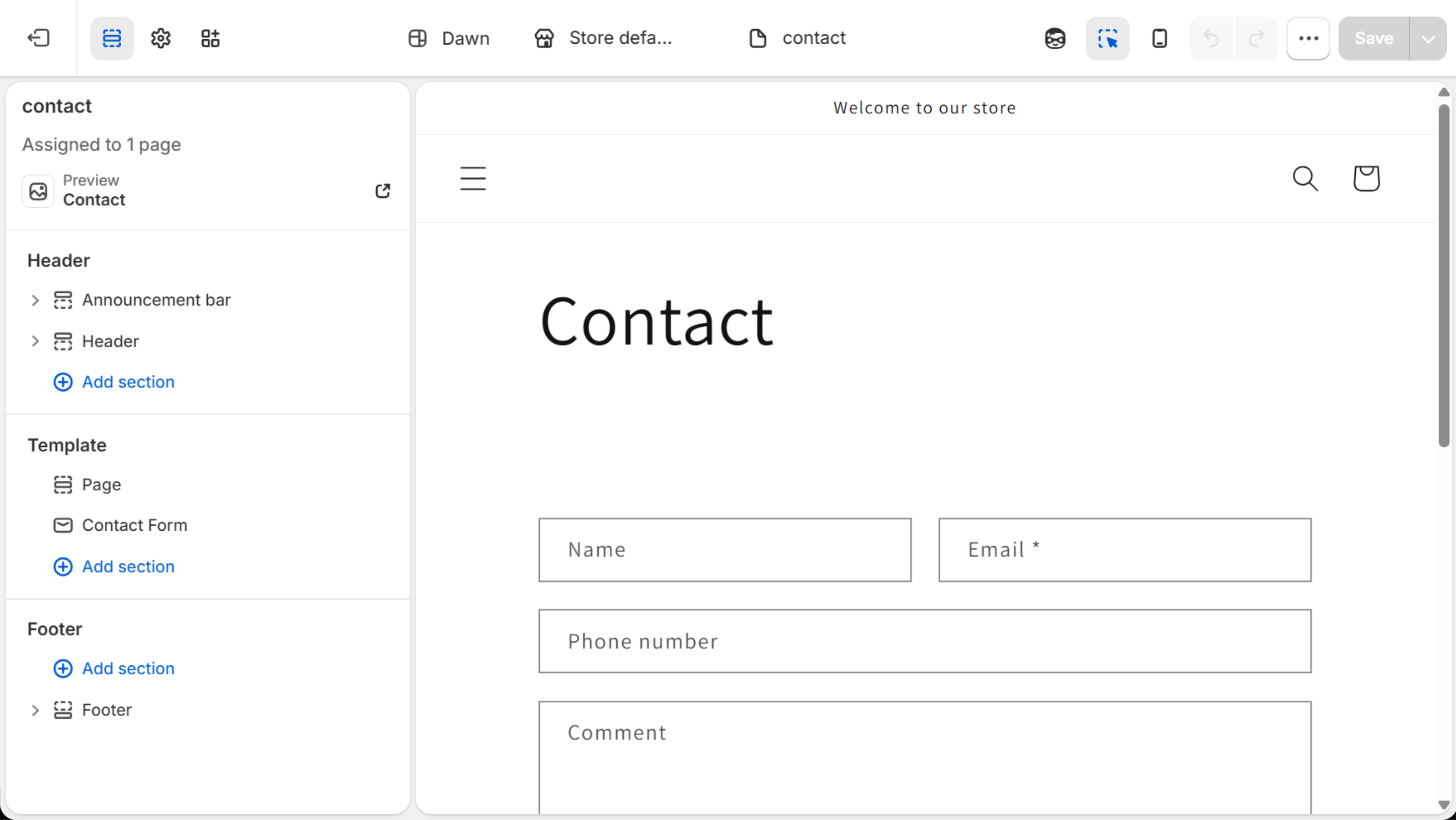The image size is (1456, 820).
Task: Click the Assigned to 1 page text
Action: click(102, 145)
